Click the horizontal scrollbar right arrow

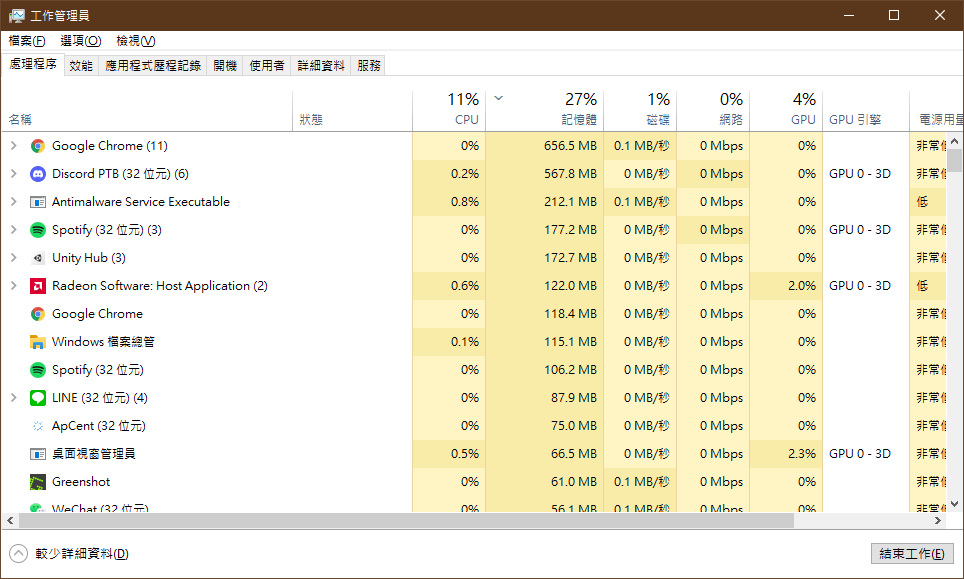point(938,521)
